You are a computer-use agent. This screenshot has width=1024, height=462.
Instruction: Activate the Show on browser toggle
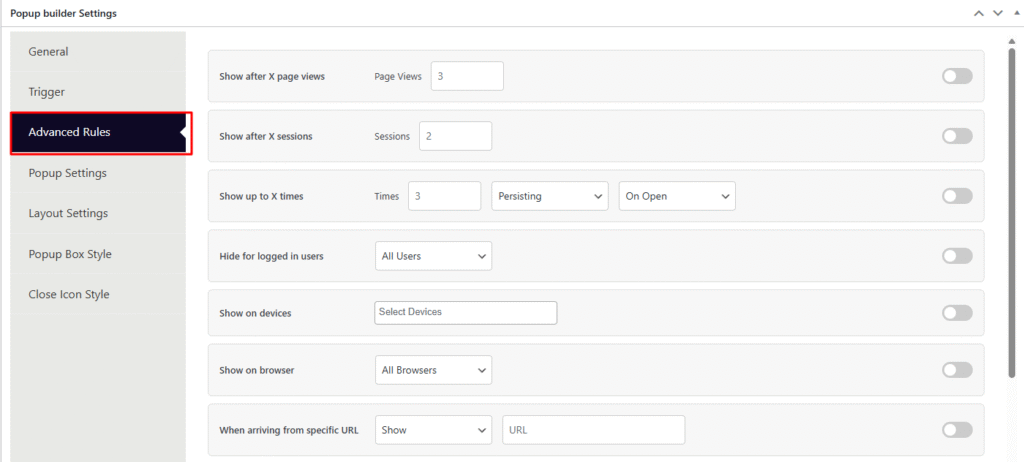click(956, 370)
